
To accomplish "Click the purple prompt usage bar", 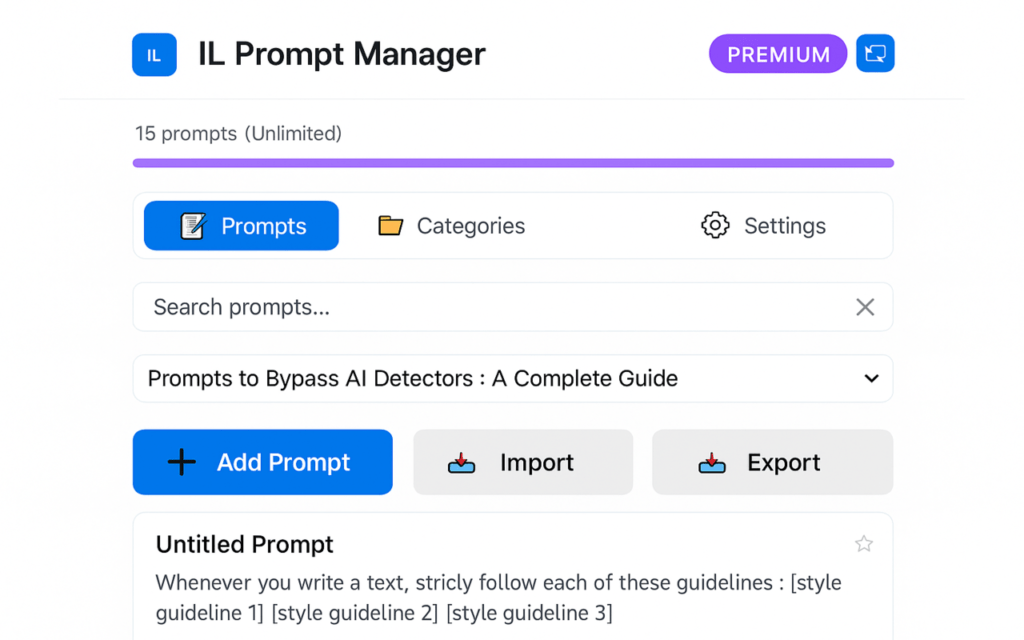I will click(x=512, y=163).
